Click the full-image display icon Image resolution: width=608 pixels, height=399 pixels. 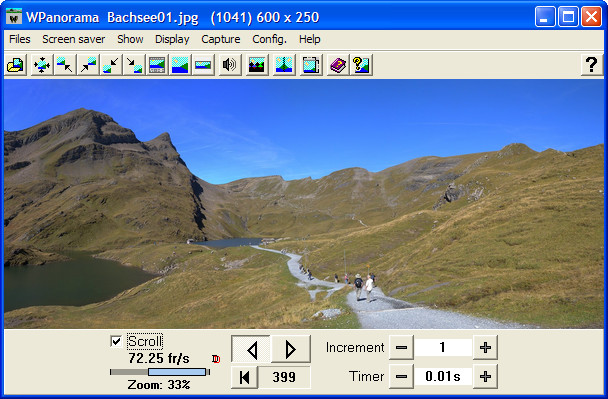[x=180, y=65]
